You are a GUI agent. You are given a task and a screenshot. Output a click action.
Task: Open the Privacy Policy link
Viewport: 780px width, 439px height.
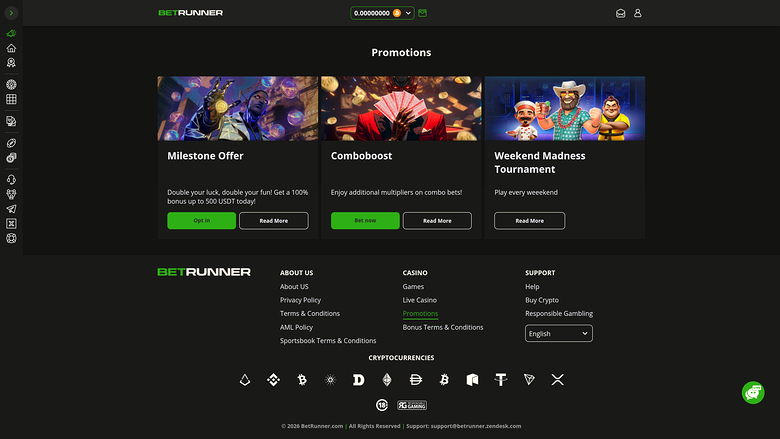[x=300, y=300]
